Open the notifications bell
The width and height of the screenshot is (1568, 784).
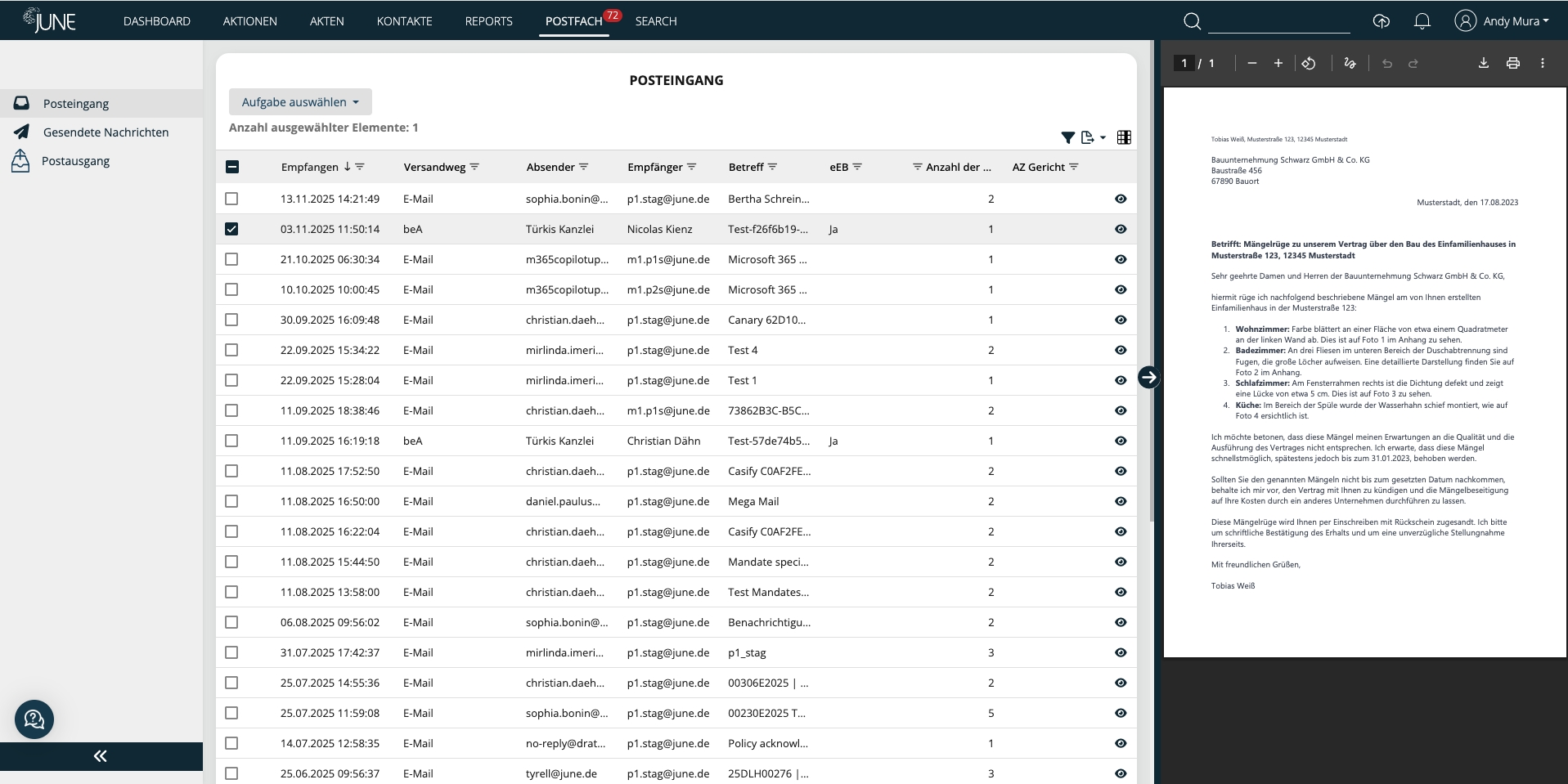click(1422, 20)
